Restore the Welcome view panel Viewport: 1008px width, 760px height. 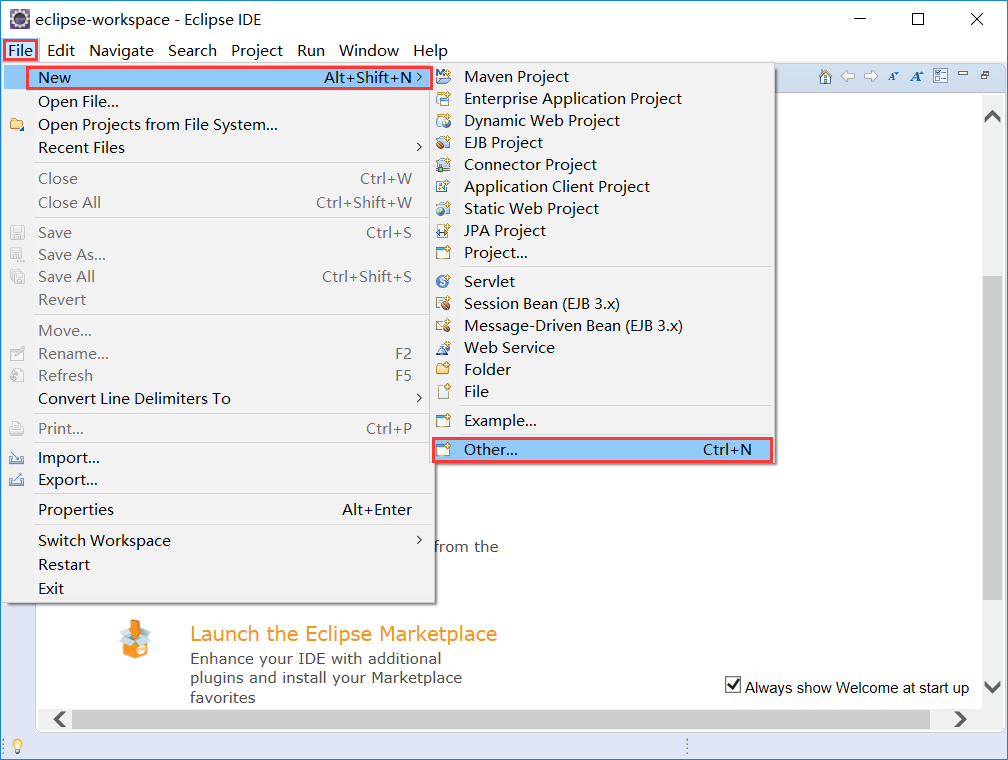(x=985, y=75)
